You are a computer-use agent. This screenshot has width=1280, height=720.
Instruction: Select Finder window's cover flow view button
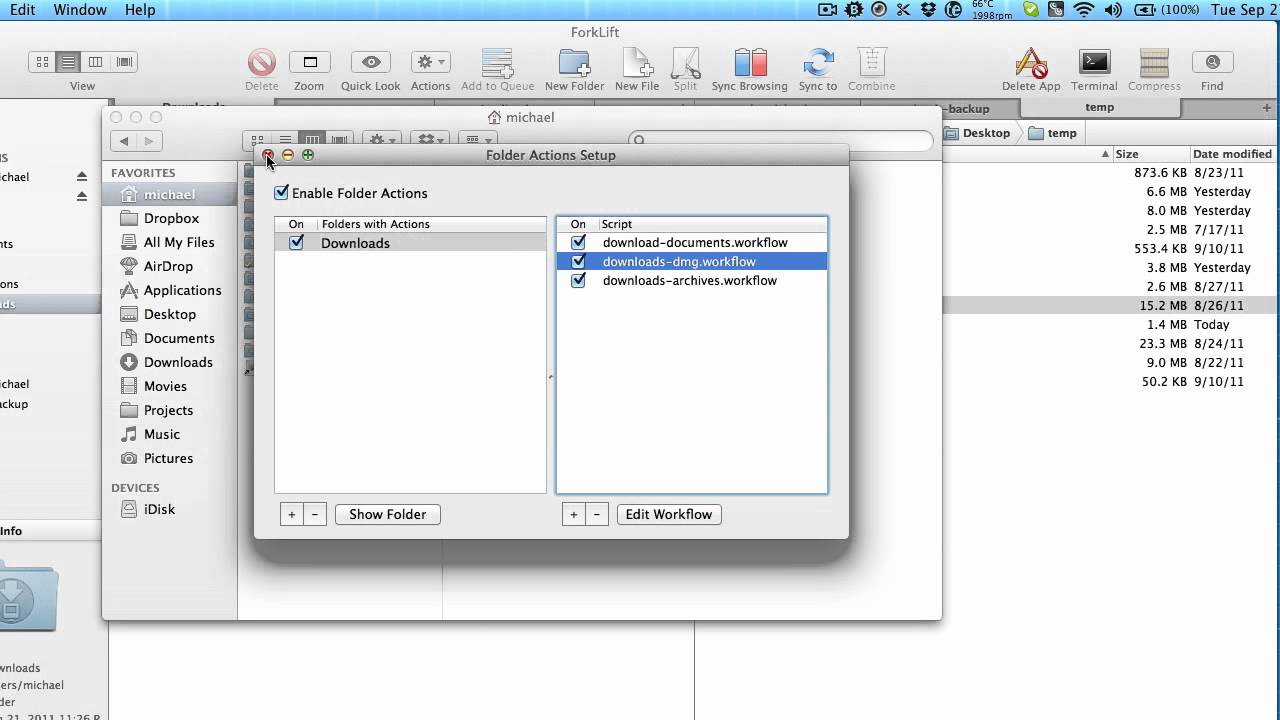click(x=339, y=141)
